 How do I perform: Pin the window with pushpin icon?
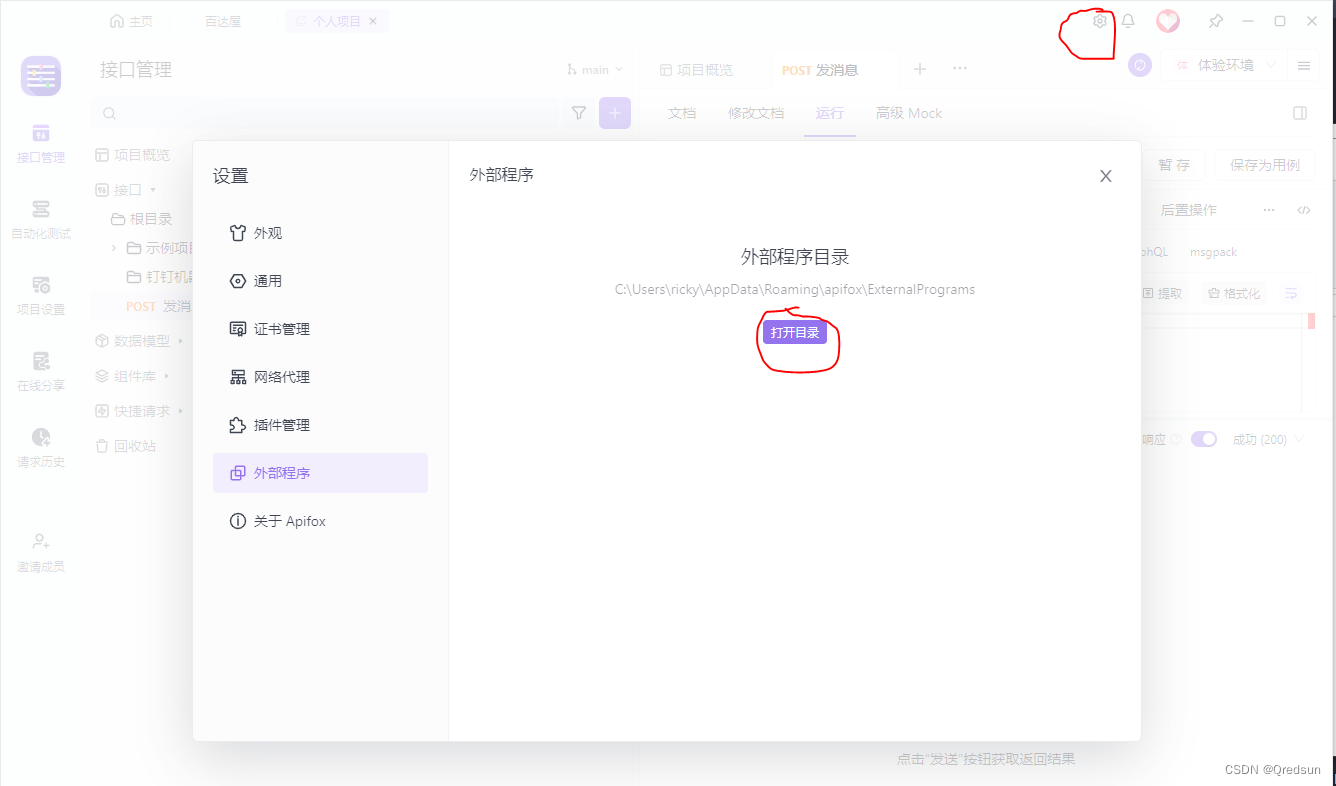point(1216,21)
